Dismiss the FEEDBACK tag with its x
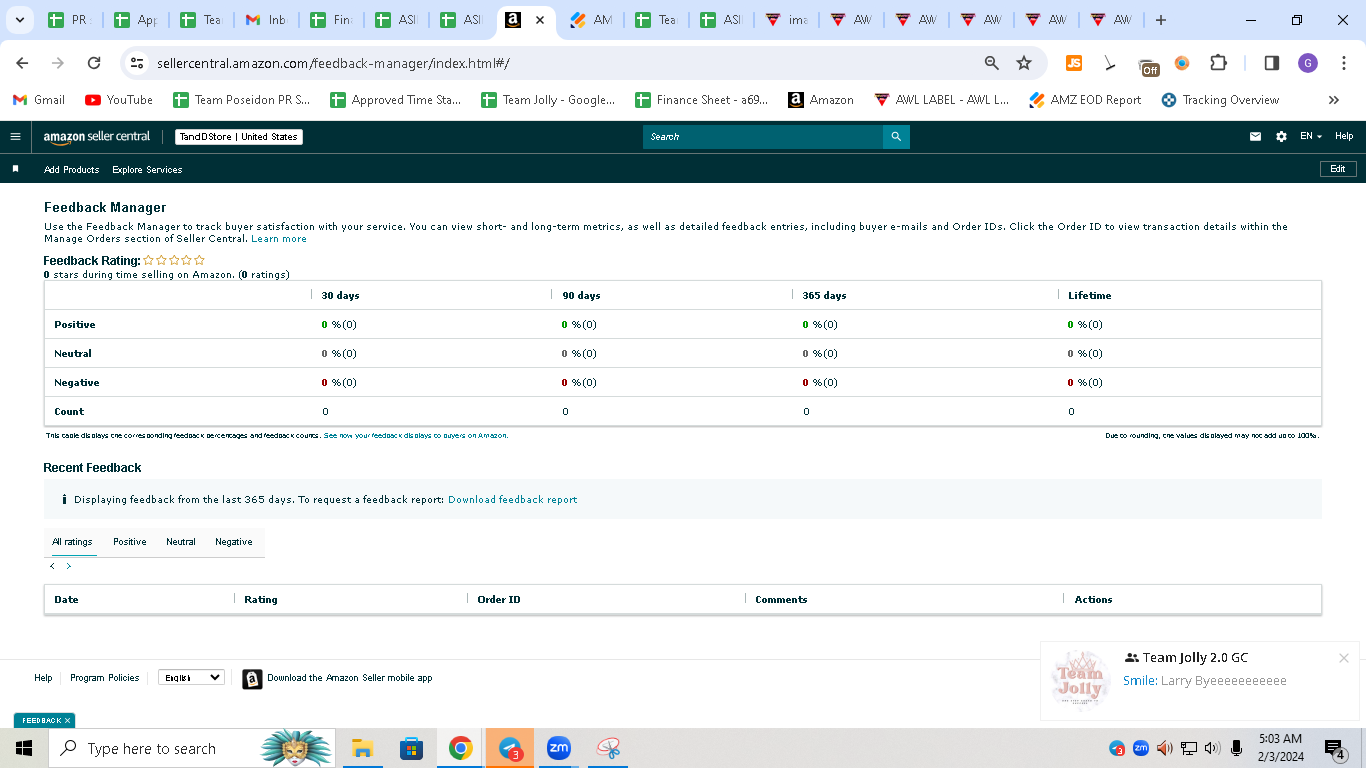 (68, 720)
